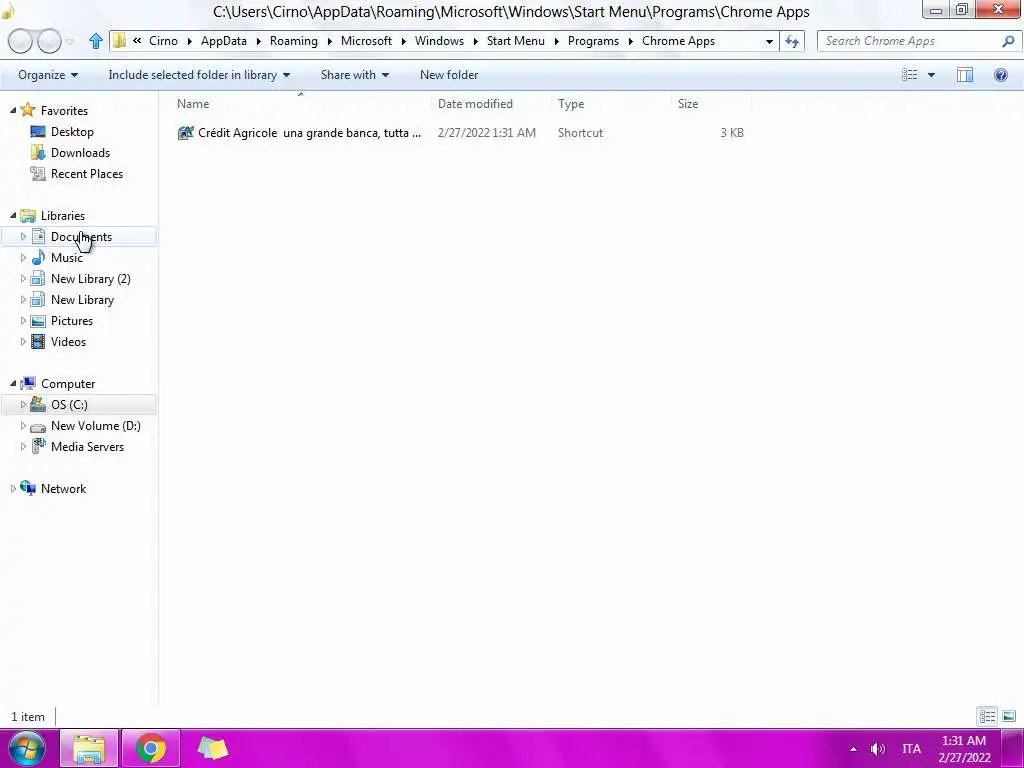Viewport: 1024px width, 768px height.
Task: Click the taskbar clock showing 1:31 AM
Action: click(964, 748)
